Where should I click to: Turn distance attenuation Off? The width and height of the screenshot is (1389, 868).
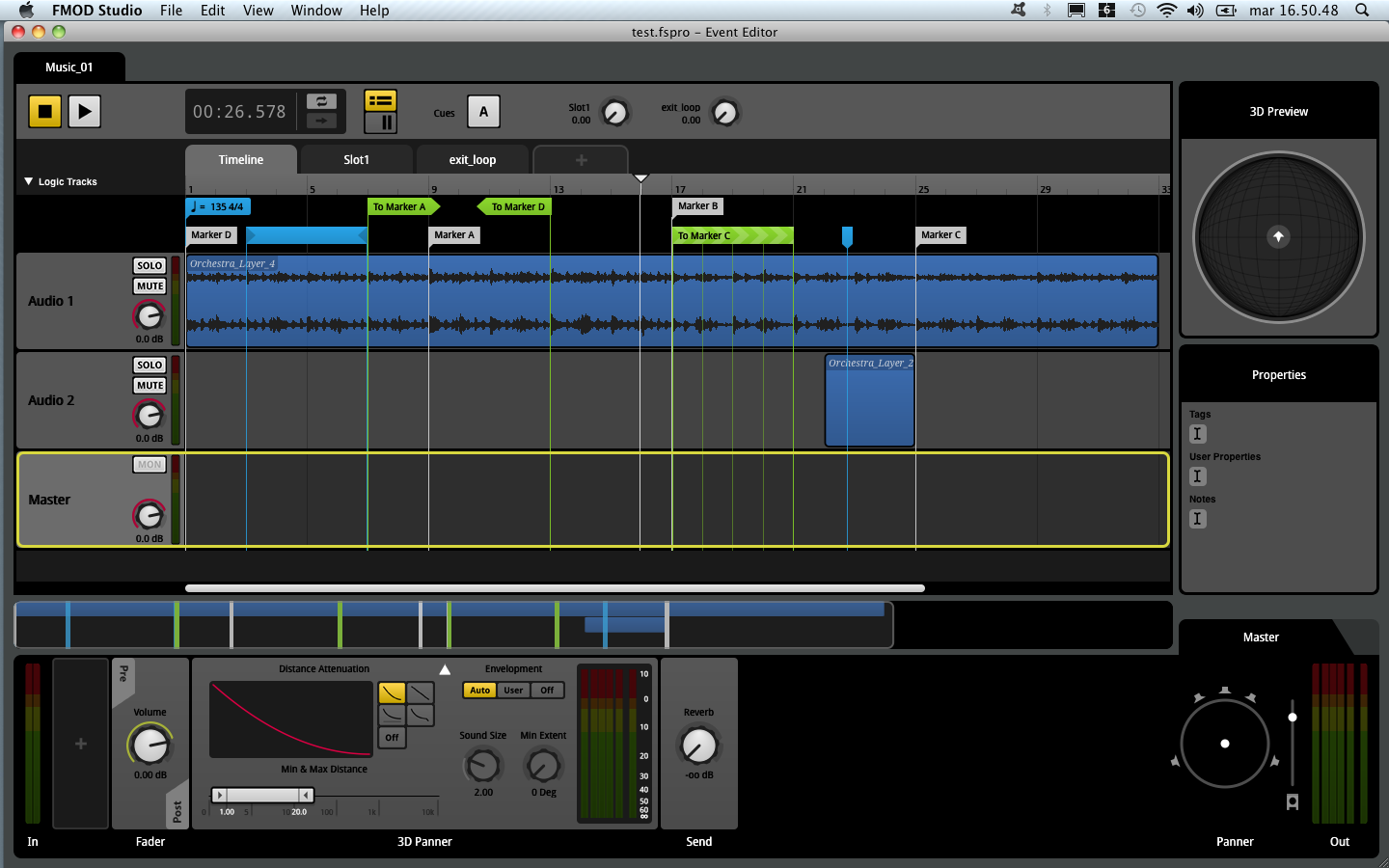[392, 738]
